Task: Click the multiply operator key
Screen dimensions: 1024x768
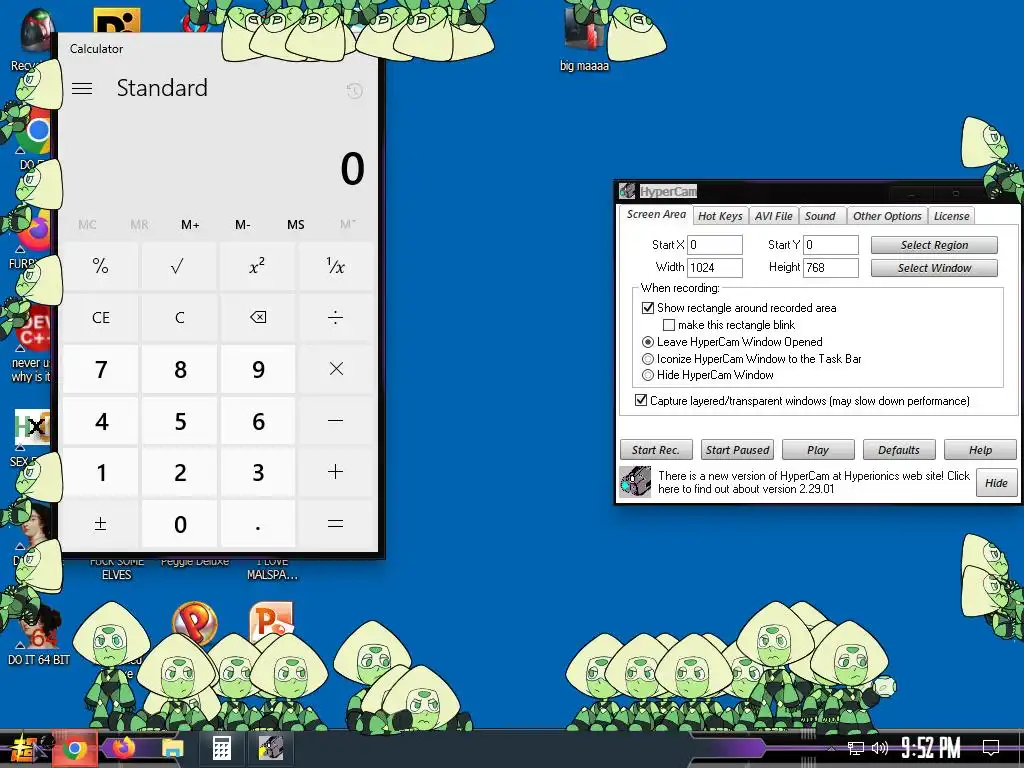Action: [336, 369]
